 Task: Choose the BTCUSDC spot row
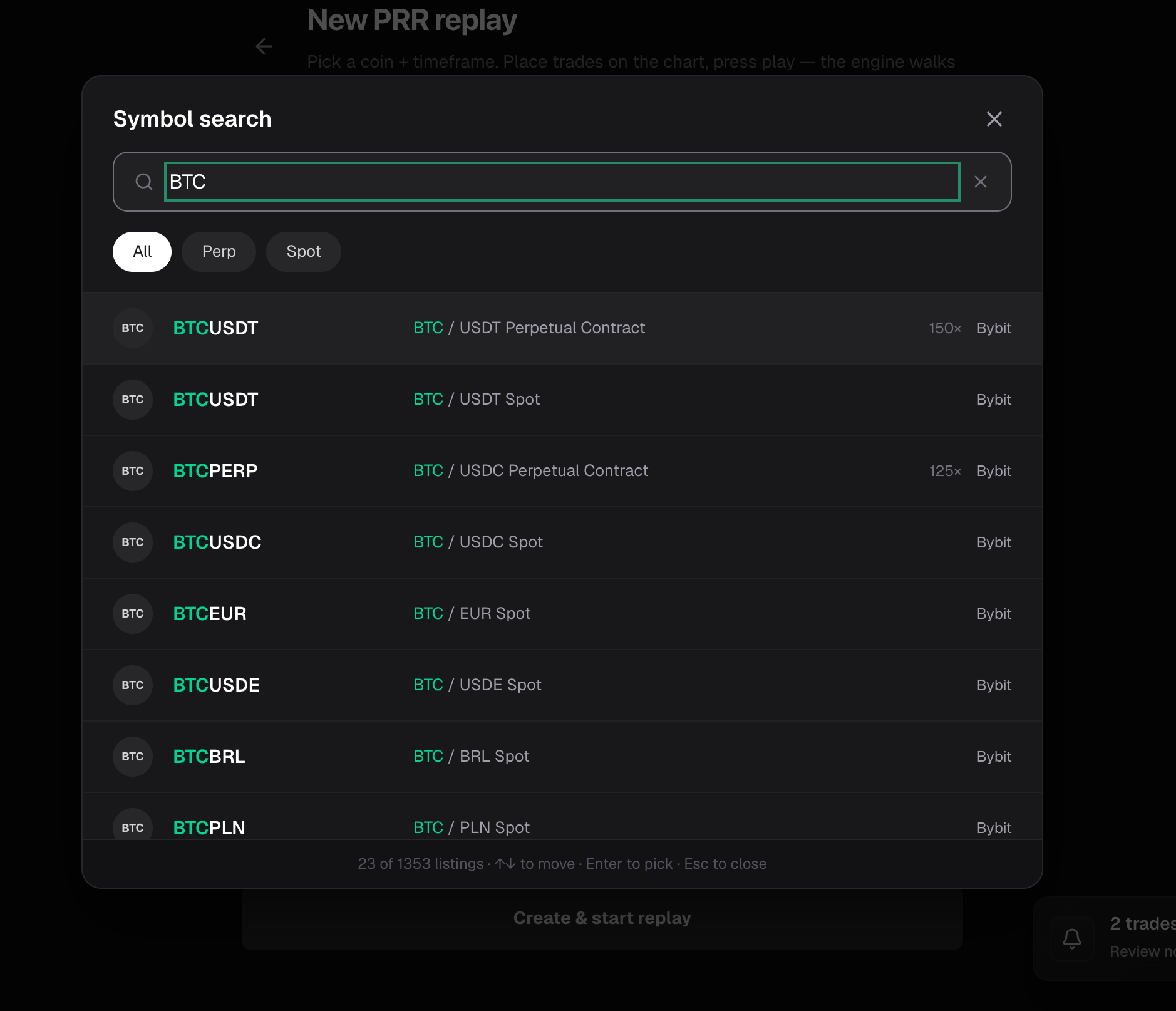562,542
